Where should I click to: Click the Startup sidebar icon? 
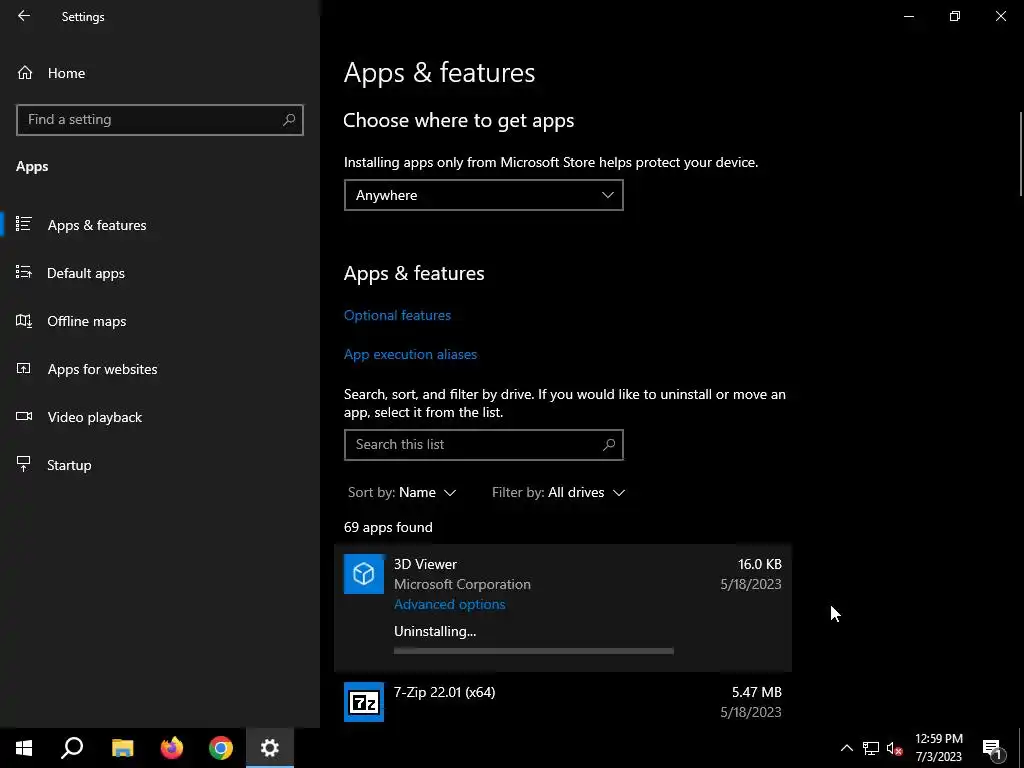[x=24, y=464]
